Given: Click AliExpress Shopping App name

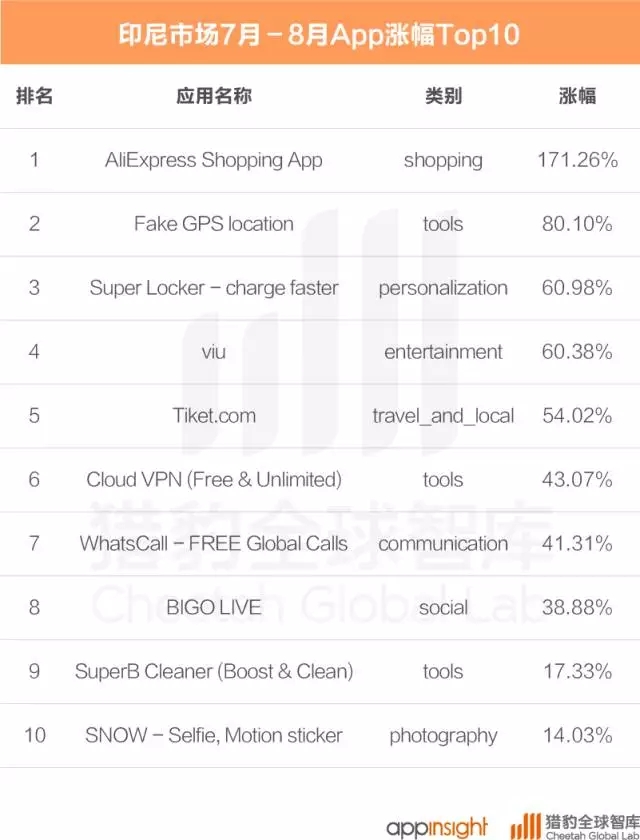Looking at the screenshot, I should [214, 160].
